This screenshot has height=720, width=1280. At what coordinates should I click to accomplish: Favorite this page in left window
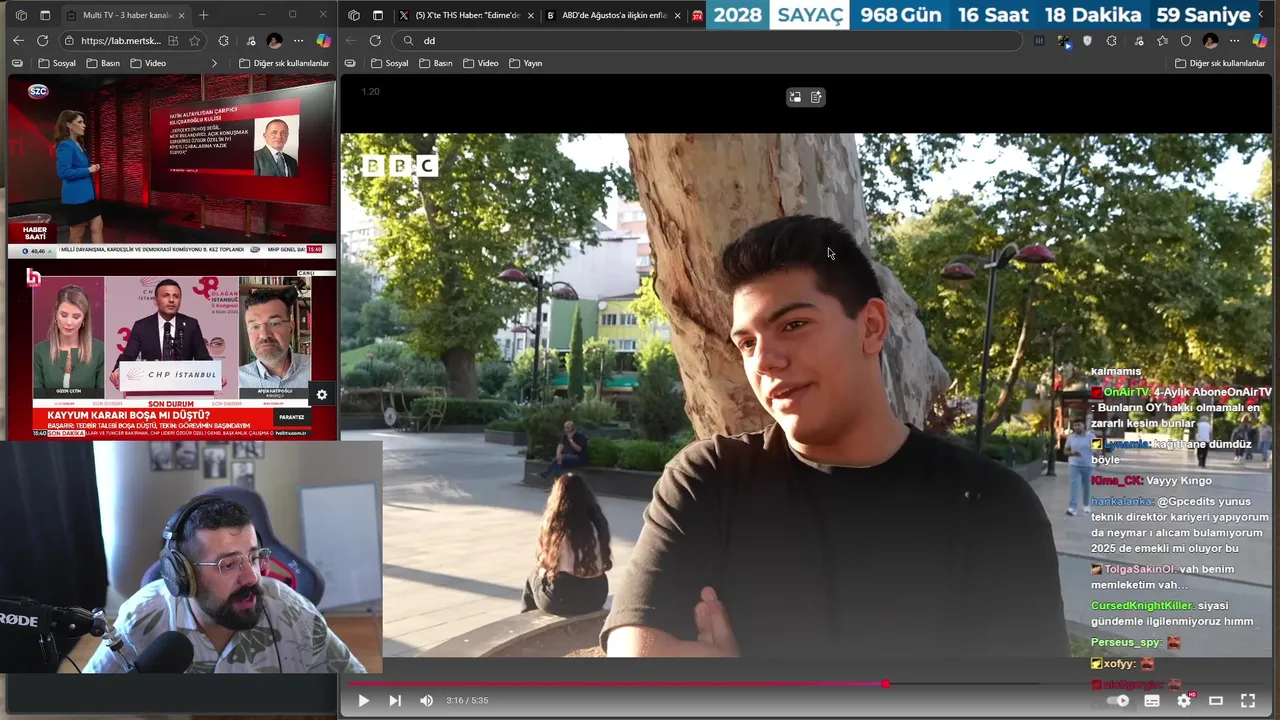pos(195,41)
